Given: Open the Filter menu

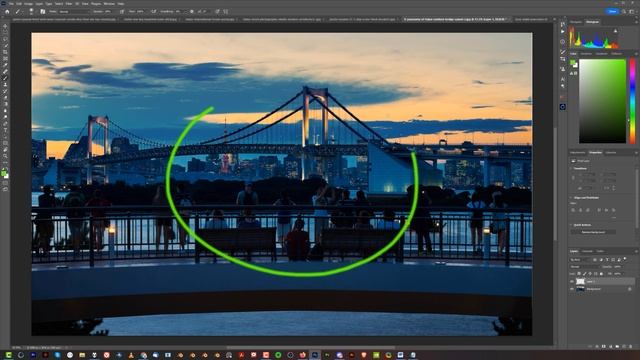Looking at the screenshot, I should point(69,4).
